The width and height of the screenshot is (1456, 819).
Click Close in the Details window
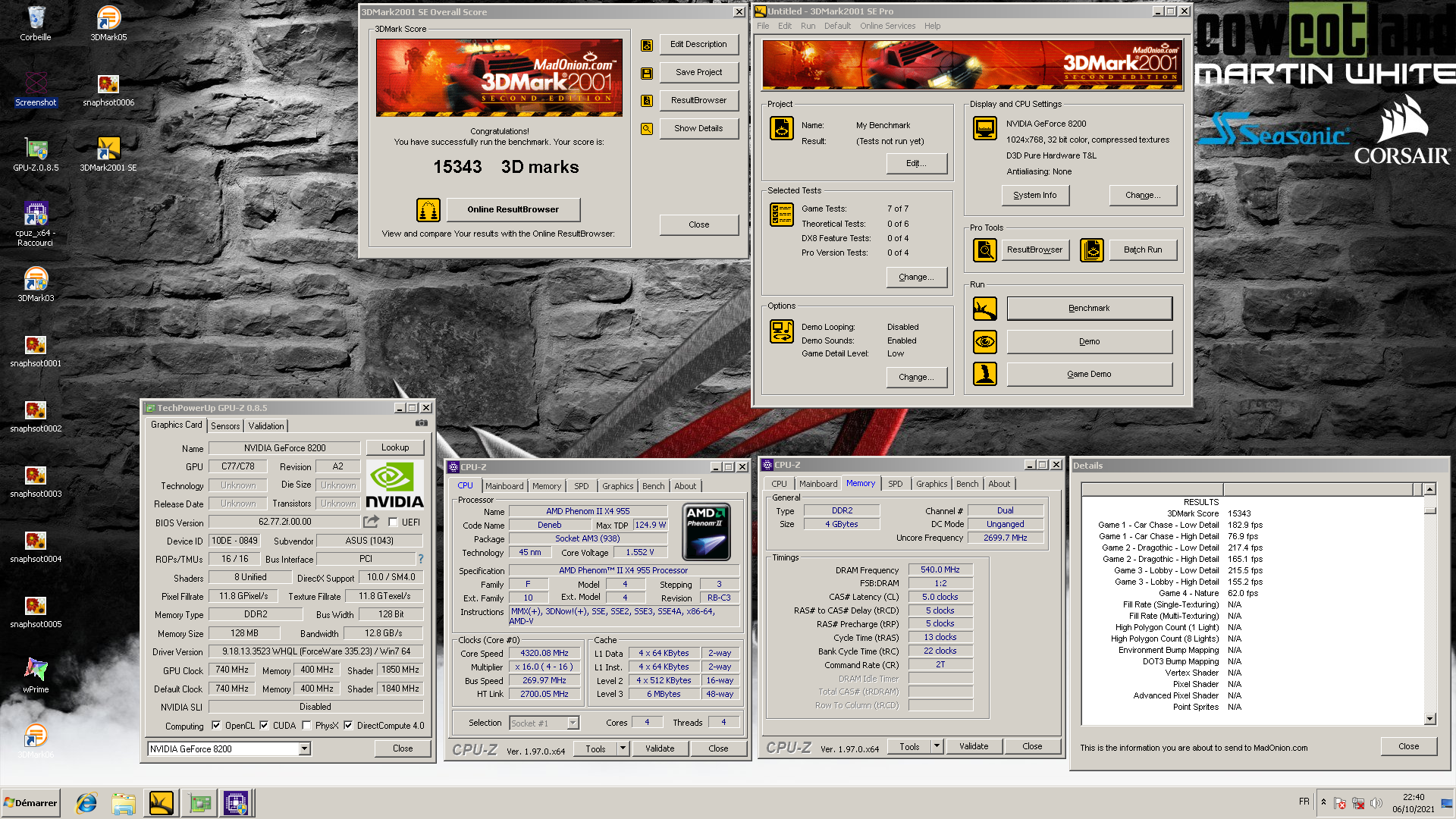(1408, 747)
